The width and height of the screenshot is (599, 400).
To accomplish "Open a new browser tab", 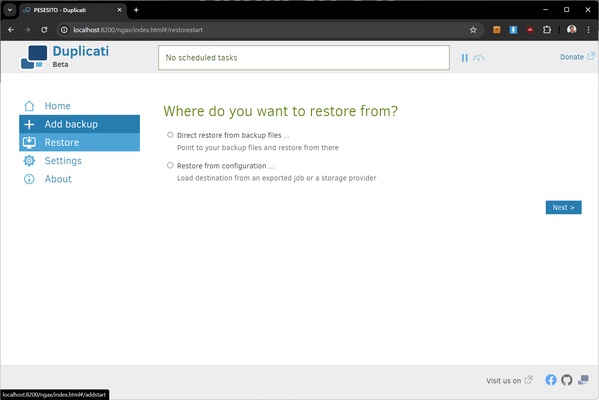I will pyautogui.click(x=136, y=10).
